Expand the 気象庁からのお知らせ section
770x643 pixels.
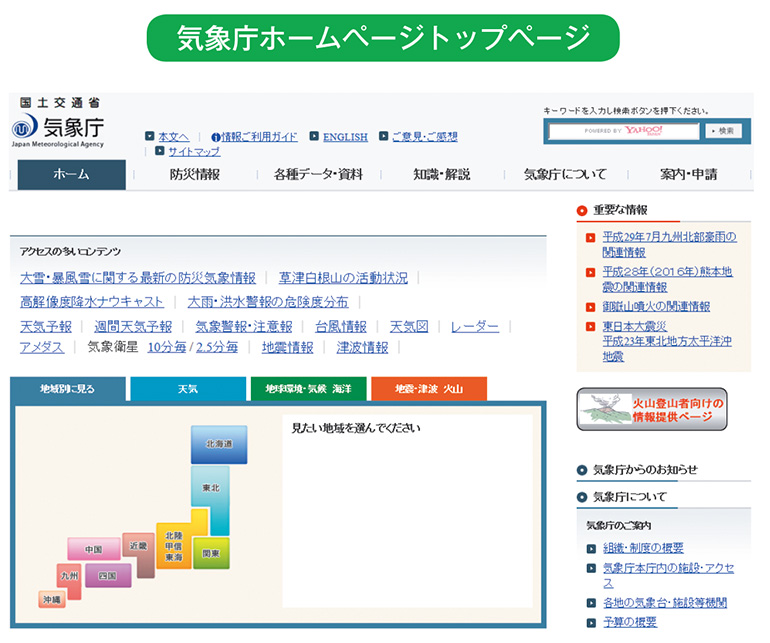[644, 470]
